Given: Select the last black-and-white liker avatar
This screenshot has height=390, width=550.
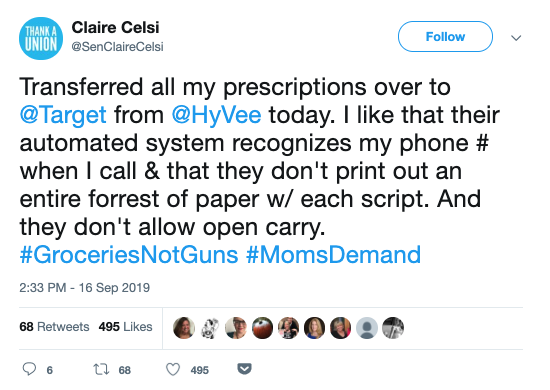Looking at the screenshot, I should [393, 328].
